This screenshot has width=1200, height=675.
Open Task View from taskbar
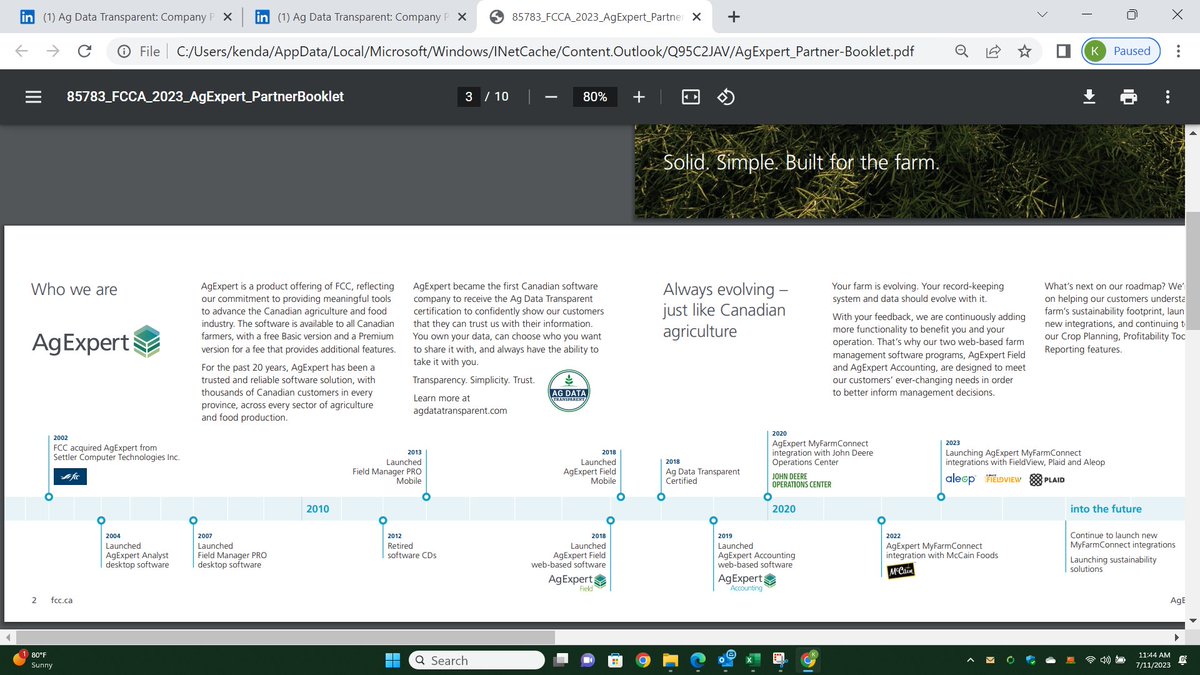tap(563, 660)
